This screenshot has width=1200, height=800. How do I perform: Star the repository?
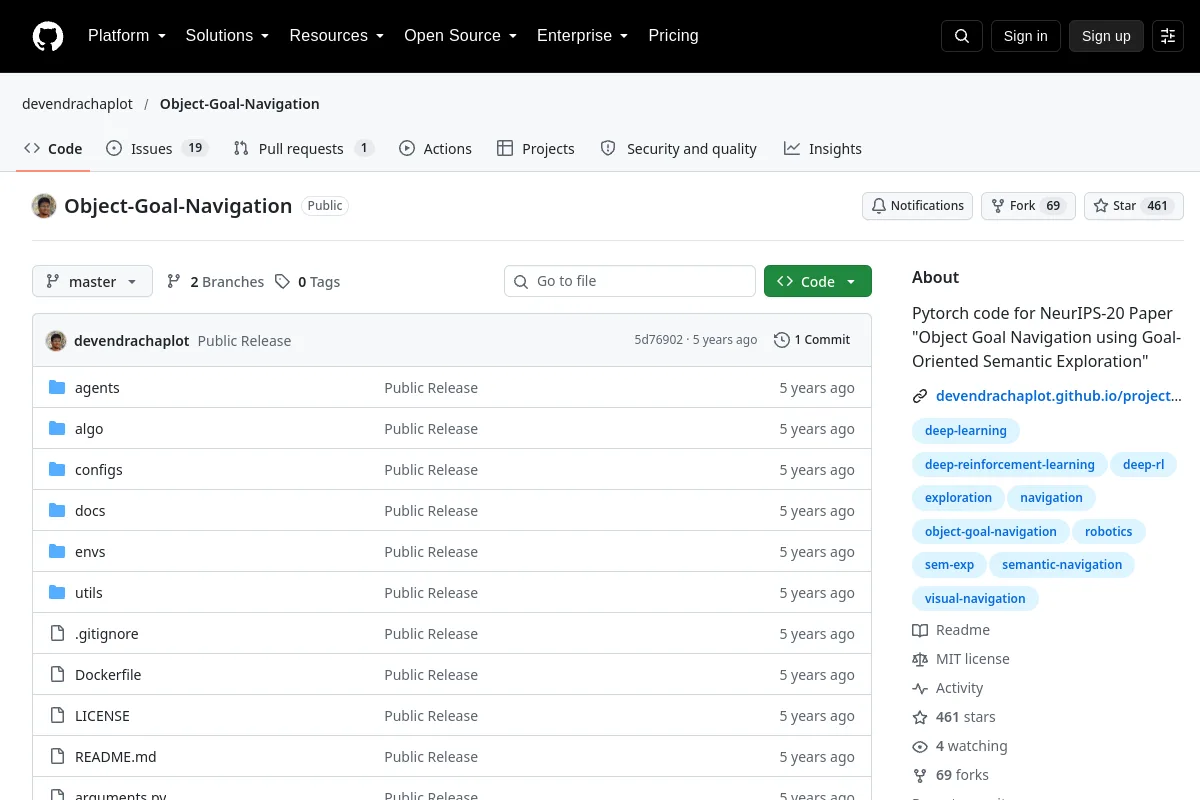click(x=1134, y=206)
